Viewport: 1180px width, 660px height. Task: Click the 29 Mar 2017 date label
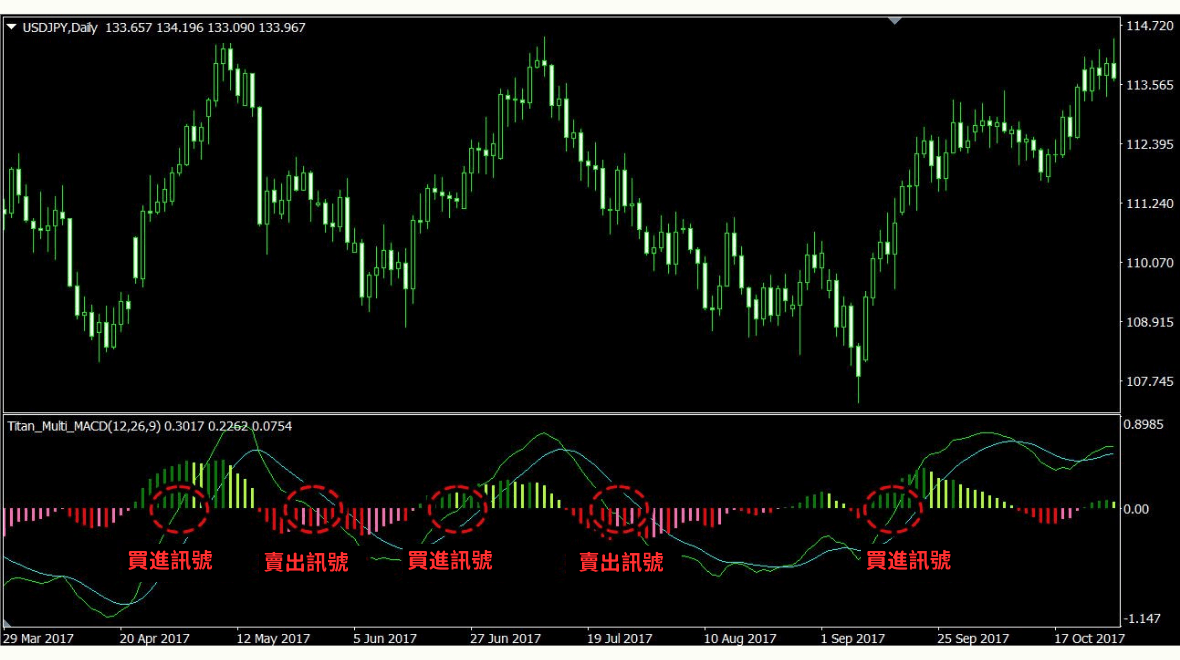(39, 638)
